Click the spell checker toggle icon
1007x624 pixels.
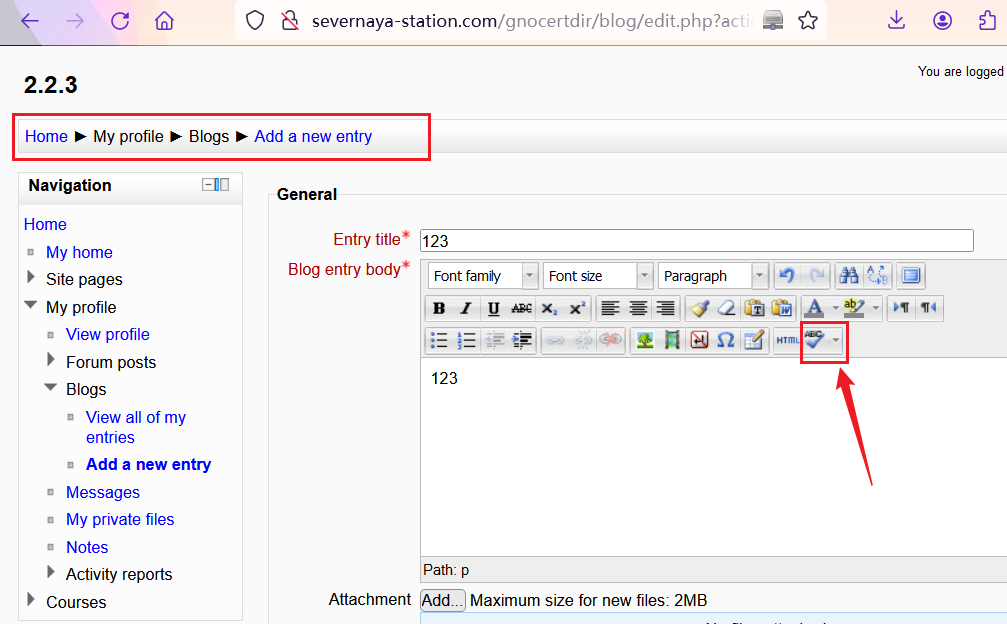(815, 340)
